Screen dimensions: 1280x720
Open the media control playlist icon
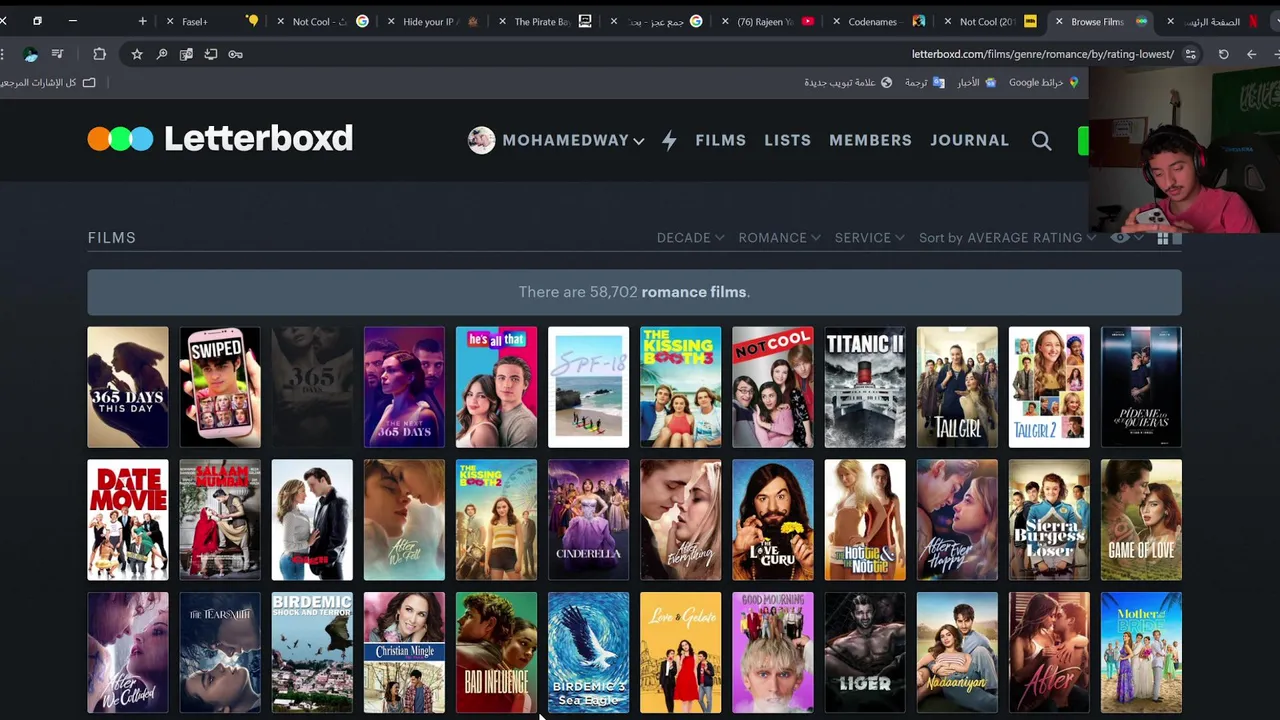tap(57, 54)
